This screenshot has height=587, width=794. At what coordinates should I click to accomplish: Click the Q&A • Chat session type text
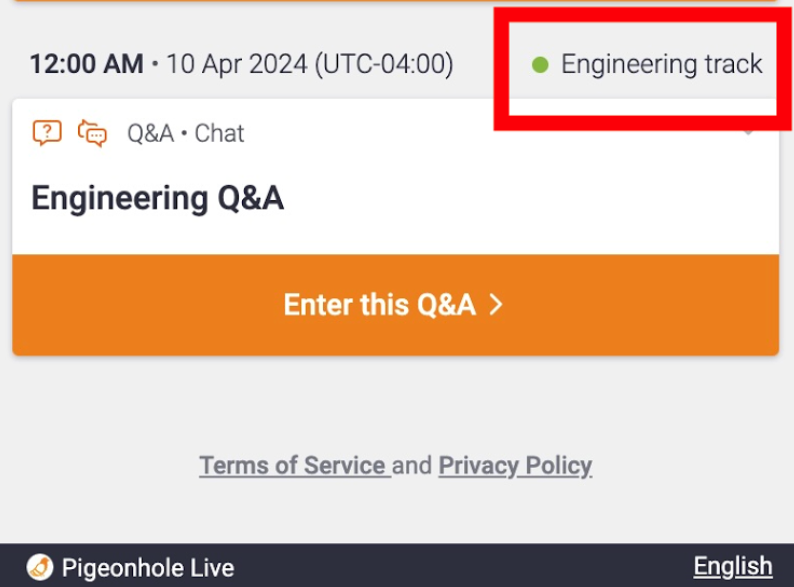pyautogui.click(x=186, y=134)
